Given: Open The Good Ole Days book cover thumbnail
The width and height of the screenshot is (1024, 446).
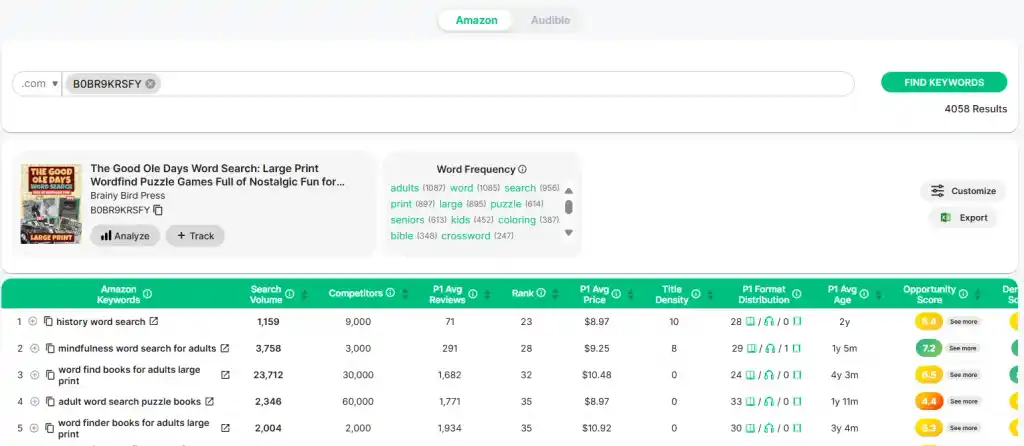Looking at the screenshot, I should pyautogui.click(x=51, y=204).
